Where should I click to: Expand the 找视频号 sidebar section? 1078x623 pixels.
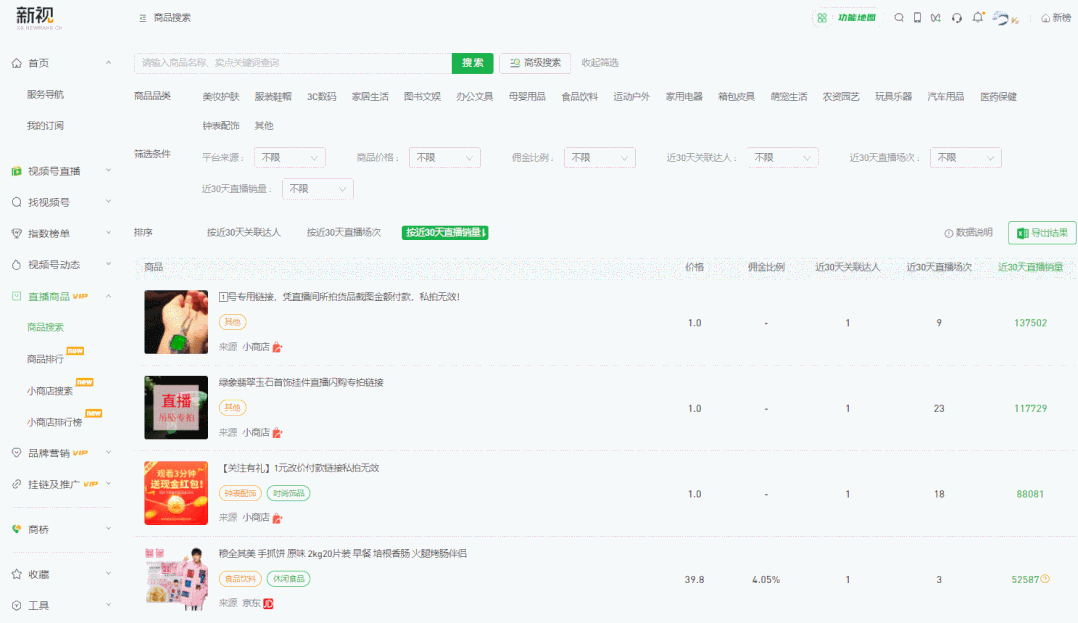coord(108,201)
